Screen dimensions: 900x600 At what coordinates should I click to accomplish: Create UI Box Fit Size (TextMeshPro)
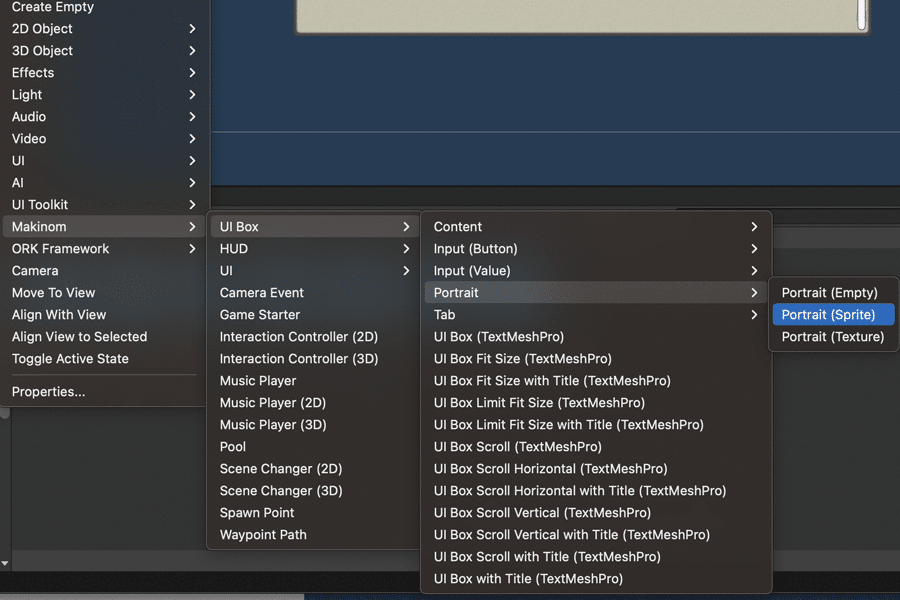click(x=596, y=359)
